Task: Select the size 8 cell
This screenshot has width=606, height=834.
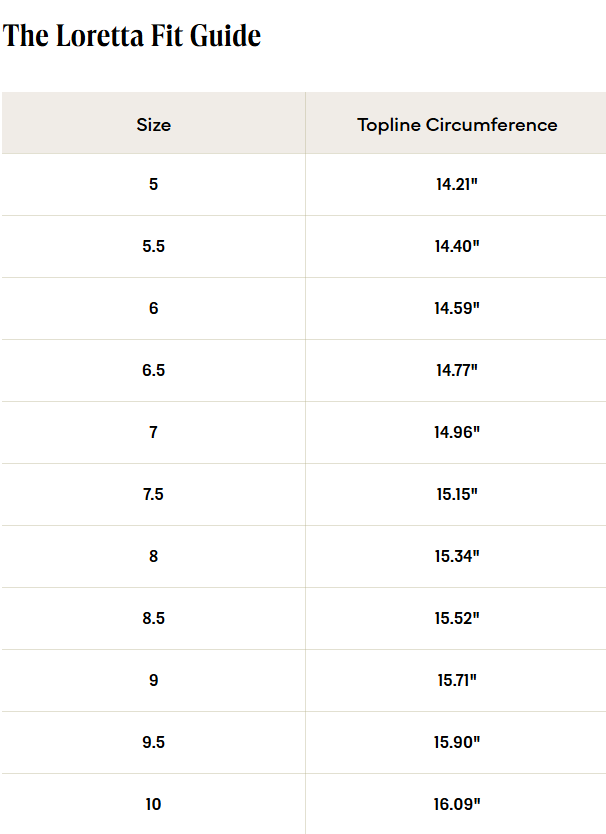Action: (153, 556)
